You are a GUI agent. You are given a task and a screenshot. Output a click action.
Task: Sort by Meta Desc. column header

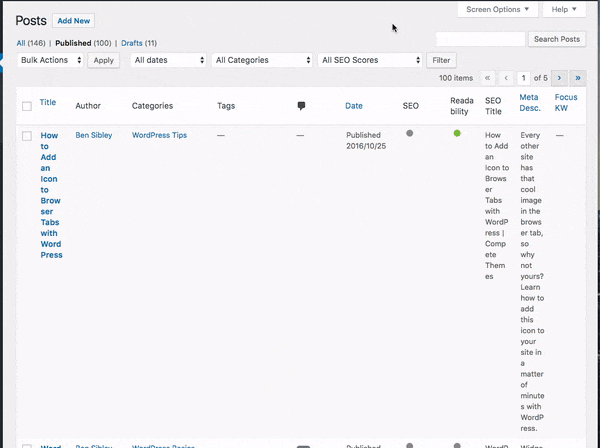click(530, 103)
